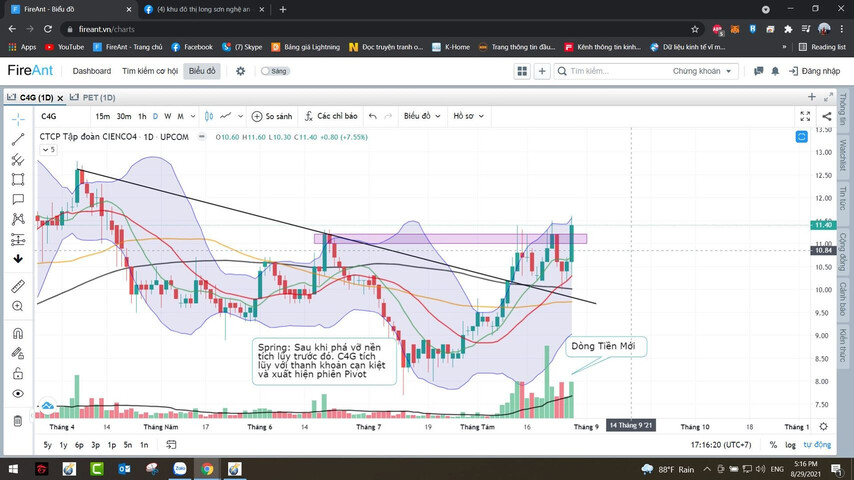Toggle lock all drawing tools
Screen dimensions: 854x480
coord(18,373)
